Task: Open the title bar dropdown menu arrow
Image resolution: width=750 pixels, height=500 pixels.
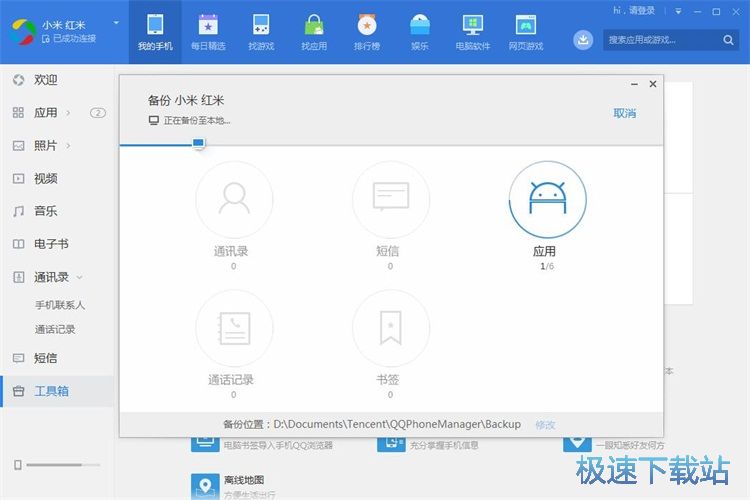Action: point(678,11)
